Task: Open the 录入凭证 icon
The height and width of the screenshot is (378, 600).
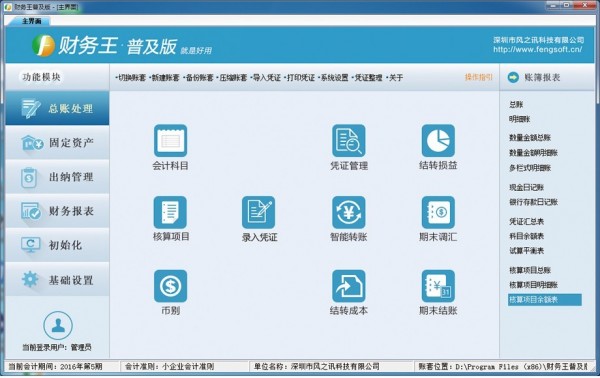Action: tap(259, 212)
